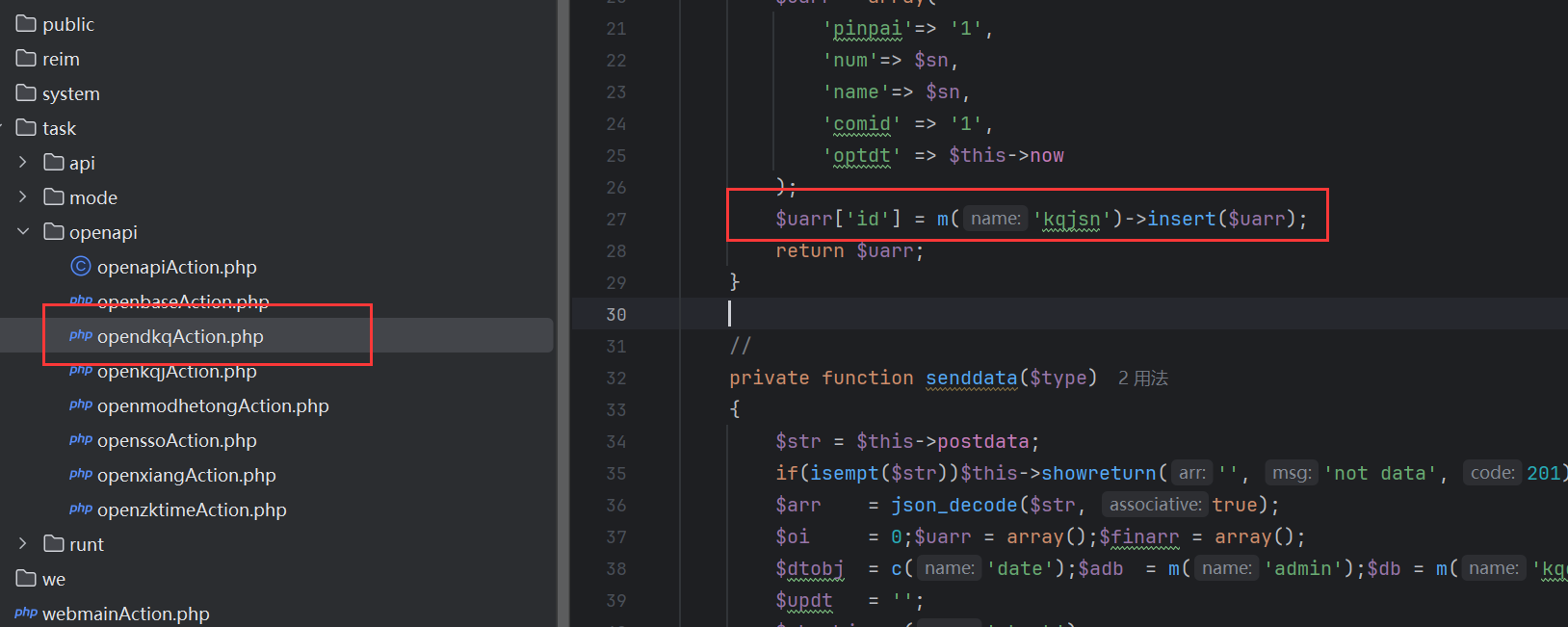Viewport: 1568px width, 627px height.
Task: Click the class icon of openapiAction.php
Action: pyautogui.click(x=81, y=266)
